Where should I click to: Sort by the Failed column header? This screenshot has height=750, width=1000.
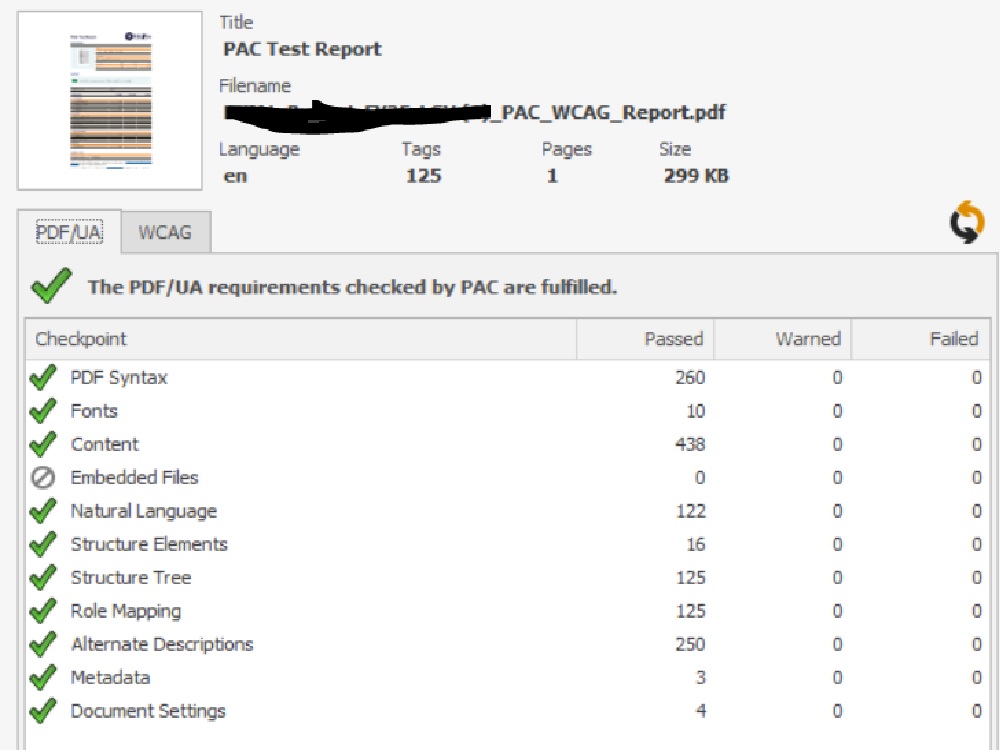point(920,339)
